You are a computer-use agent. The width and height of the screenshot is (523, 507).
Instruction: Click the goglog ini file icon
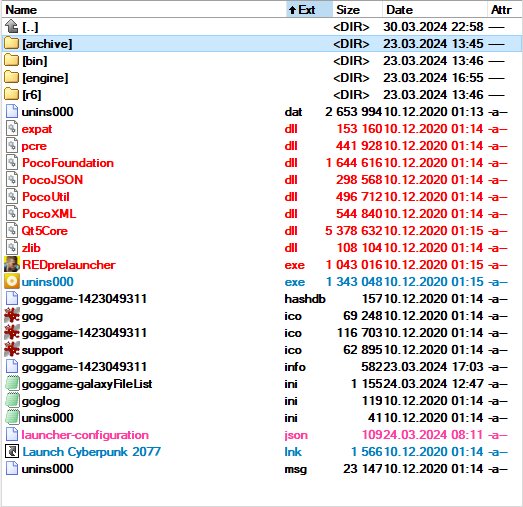[12, 401]
